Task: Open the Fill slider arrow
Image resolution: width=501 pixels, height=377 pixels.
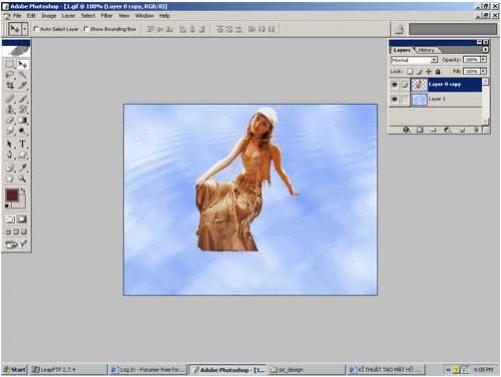Action: 483,71
